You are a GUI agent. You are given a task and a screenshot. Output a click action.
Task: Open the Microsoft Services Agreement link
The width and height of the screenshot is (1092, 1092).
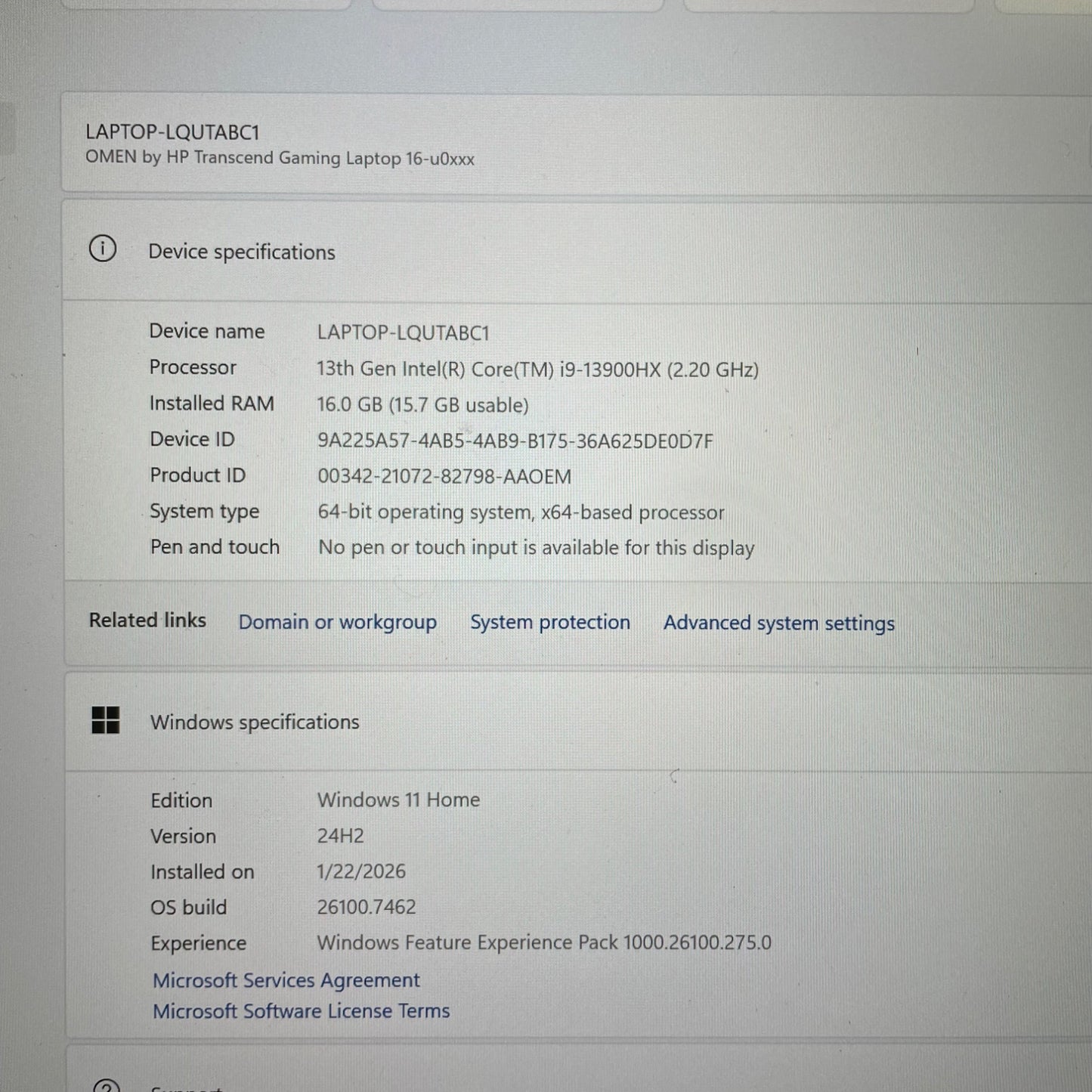click(286, 980)
